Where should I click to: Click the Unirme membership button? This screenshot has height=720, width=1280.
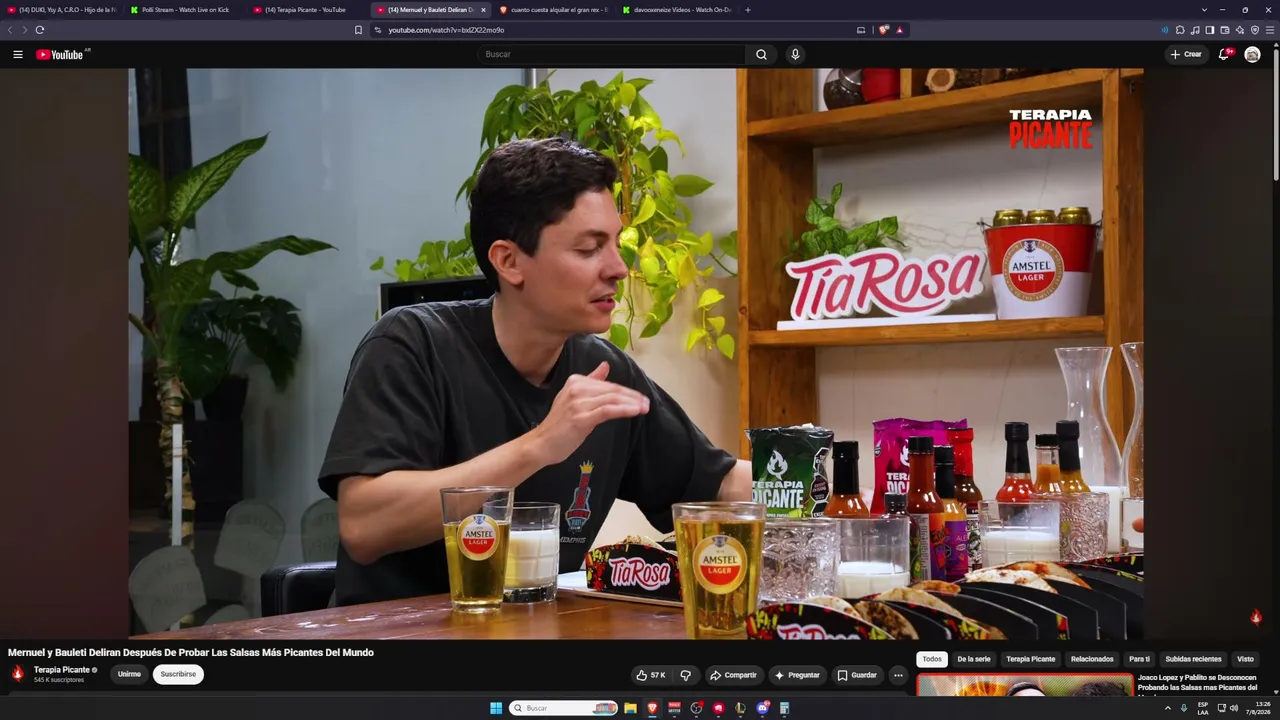click(x=129, y=674)
